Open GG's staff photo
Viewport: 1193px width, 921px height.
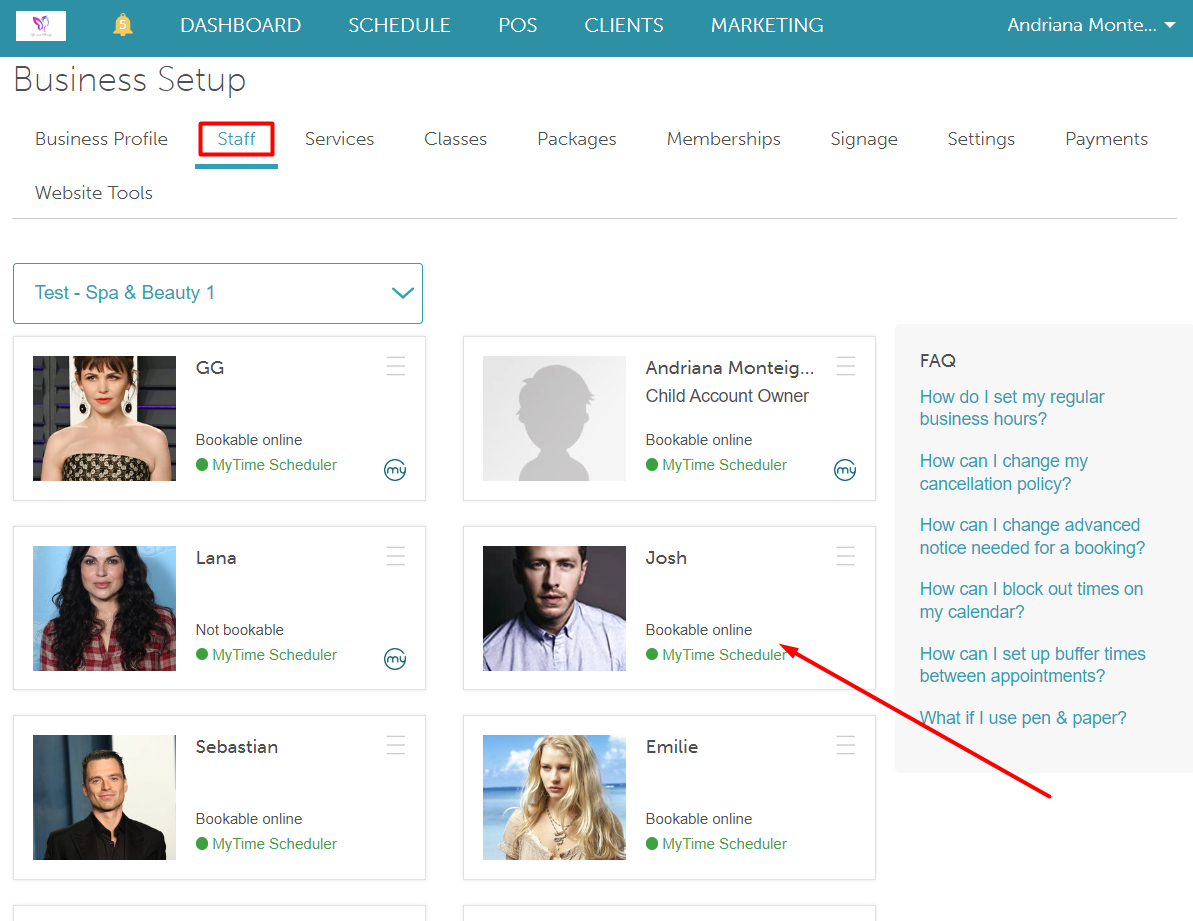[104, 418]
